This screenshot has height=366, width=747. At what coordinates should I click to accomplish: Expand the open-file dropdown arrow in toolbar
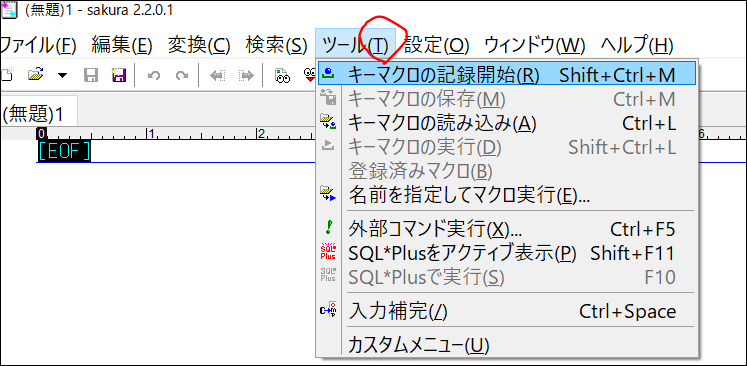(x=62, y=75)
